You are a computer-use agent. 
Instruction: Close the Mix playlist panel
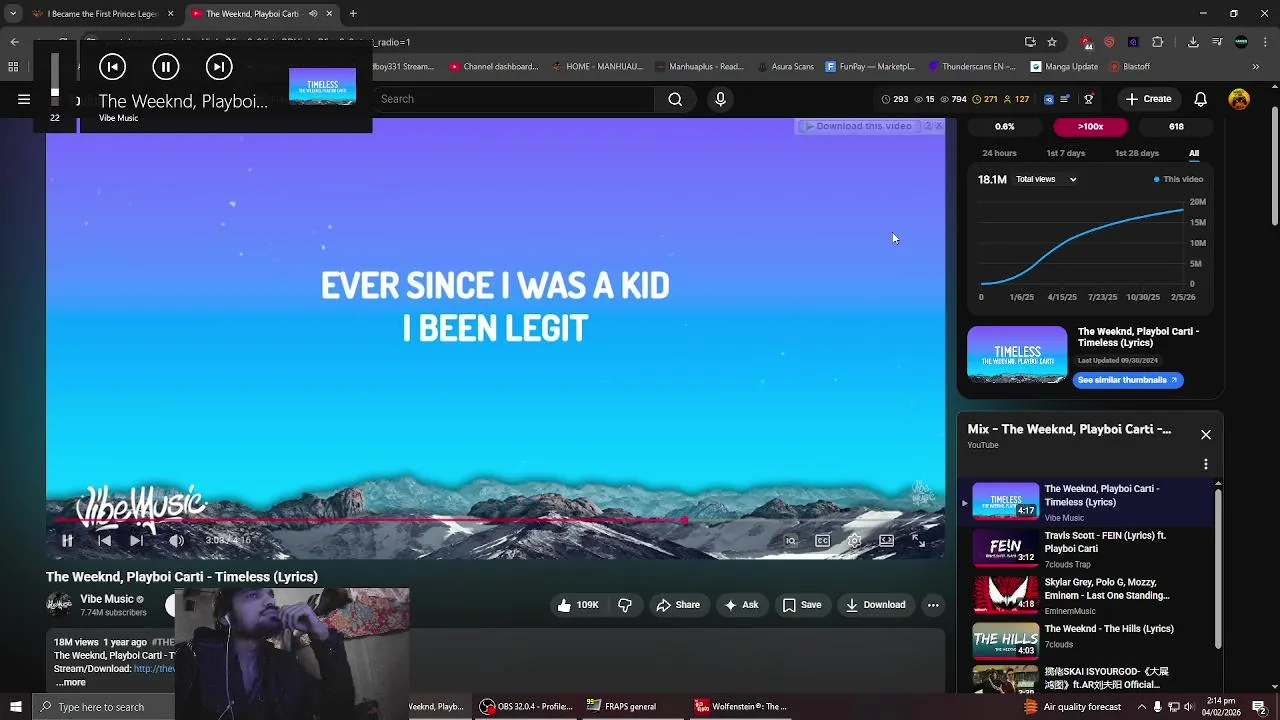pos(1206,435)
